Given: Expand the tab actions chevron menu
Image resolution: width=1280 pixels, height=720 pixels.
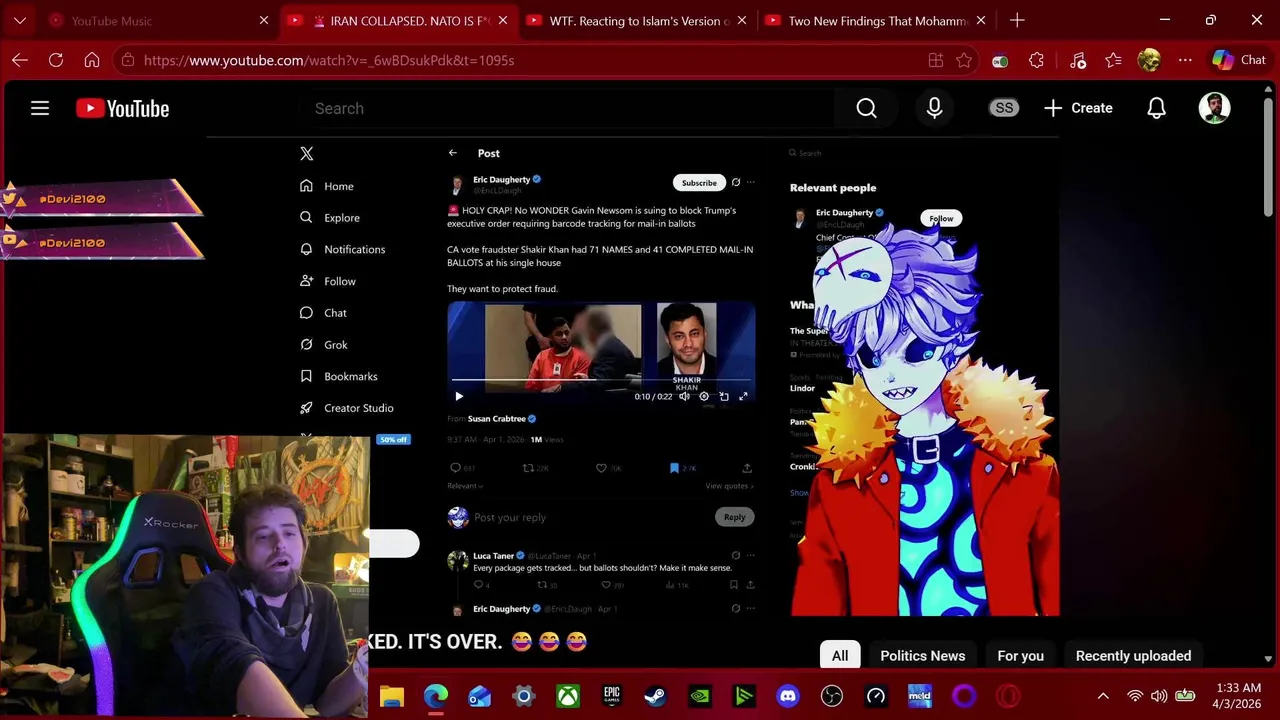Looking at the screenshot, I should [20, 20].
